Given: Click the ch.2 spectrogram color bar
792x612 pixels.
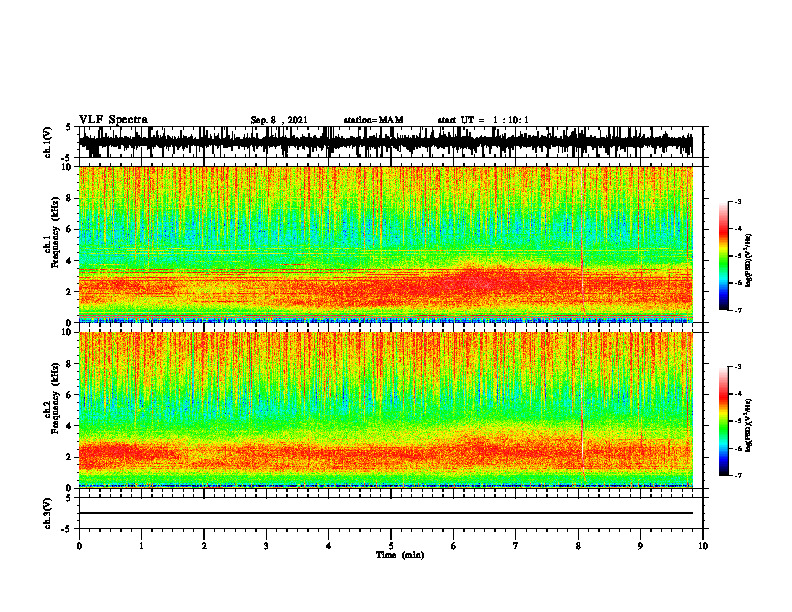Looking at the screenshot, I should [x=724, y=421].
